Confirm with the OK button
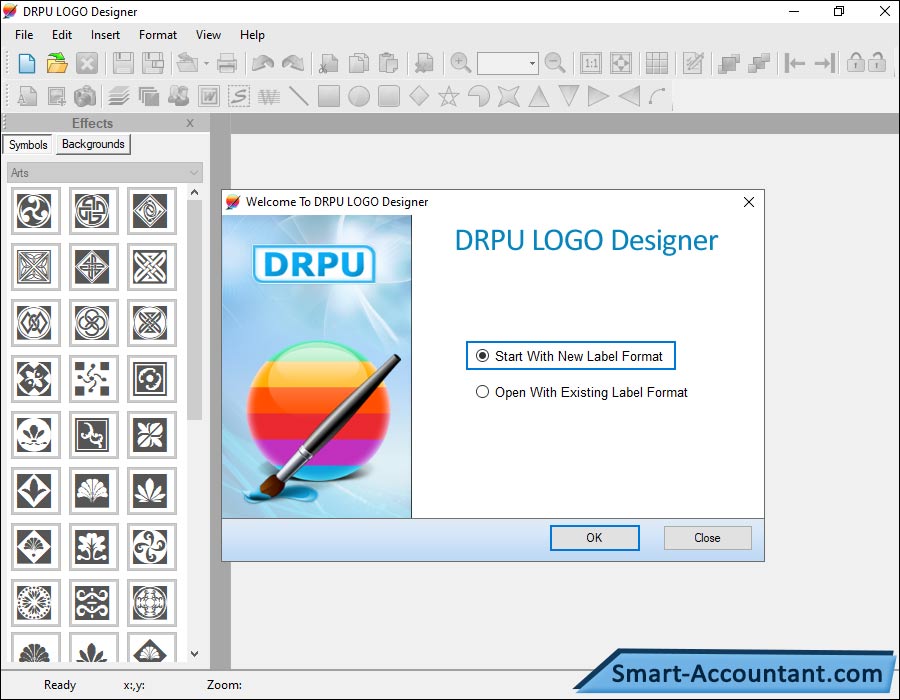The image size is (900, 700). (594, 538)
